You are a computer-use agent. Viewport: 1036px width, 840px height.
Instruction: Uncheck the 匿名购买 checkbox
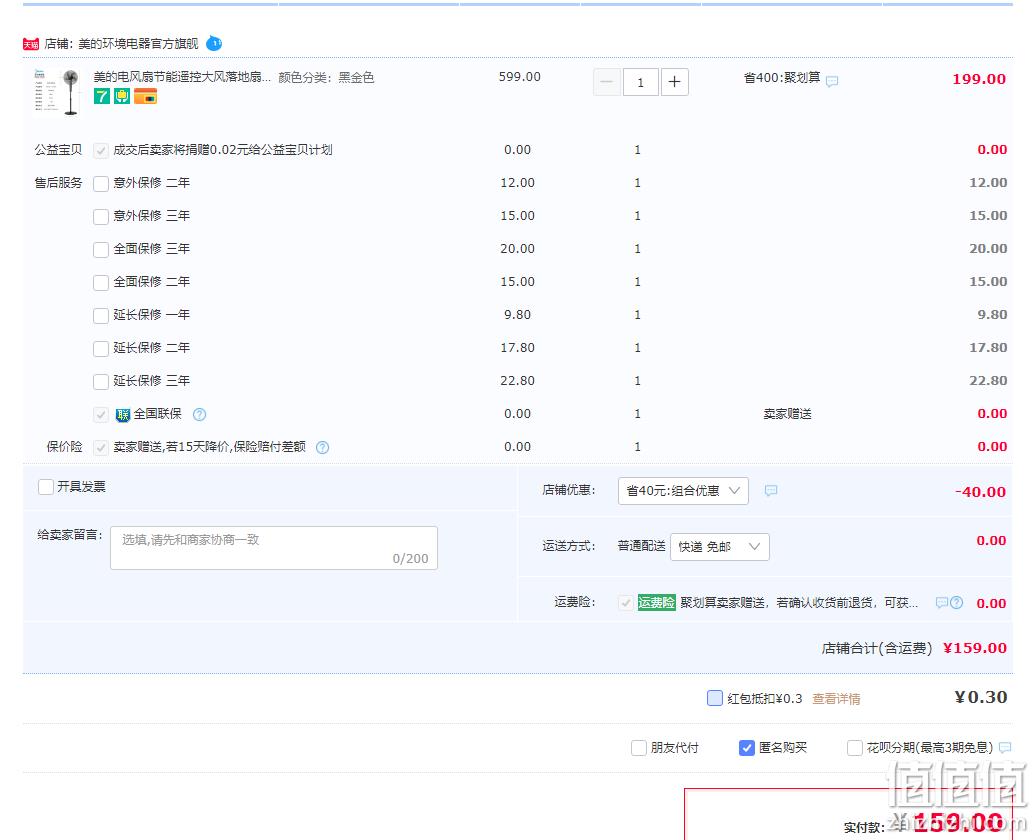[x=747, y=748]
